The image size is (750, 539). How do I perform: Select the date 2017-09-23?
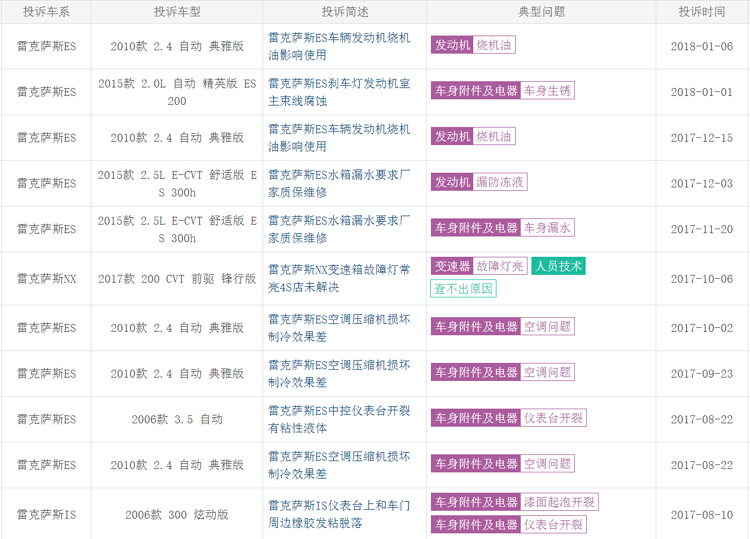click(x=702, y=374)
